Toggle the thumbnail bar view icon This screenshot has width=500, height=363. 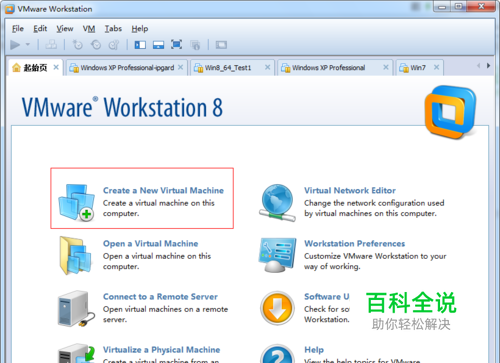pos(158,44)
